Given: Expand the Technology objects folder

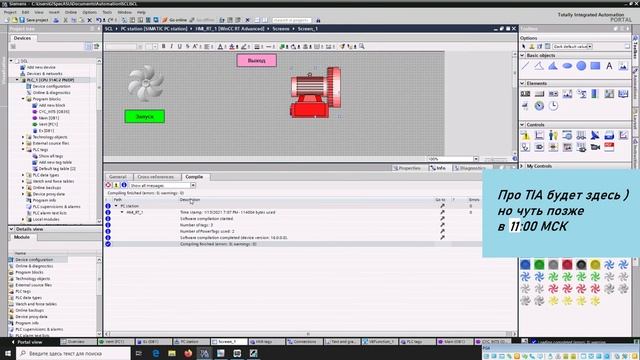Looking at the screenshot, I should pyautogui.click(x=23, y=137).
